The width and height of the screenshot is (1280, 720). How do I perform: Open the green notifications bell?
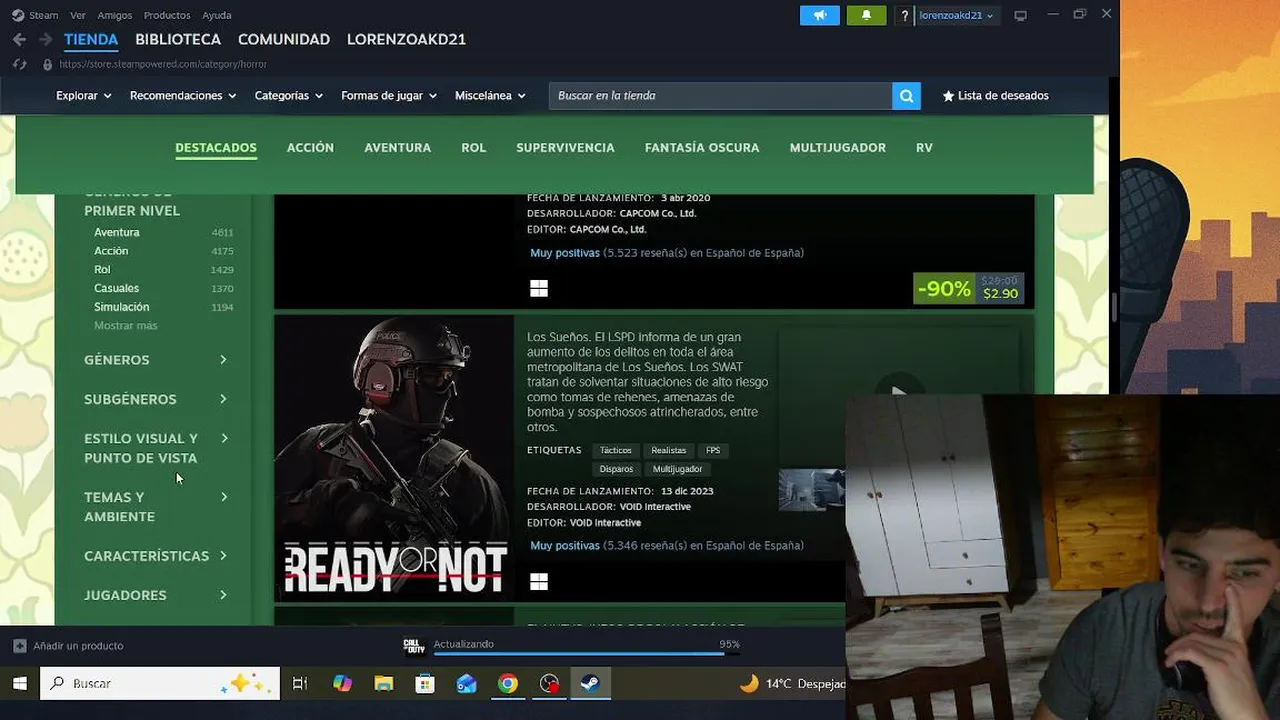(x=866, y=15)
